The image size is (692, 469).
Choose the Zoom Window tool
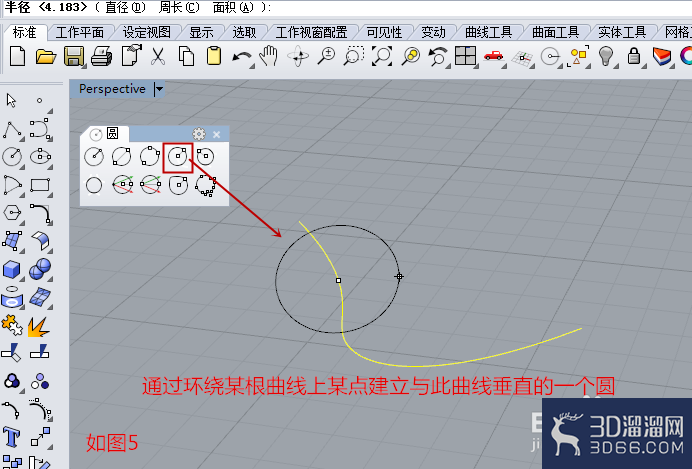(354, 56)
